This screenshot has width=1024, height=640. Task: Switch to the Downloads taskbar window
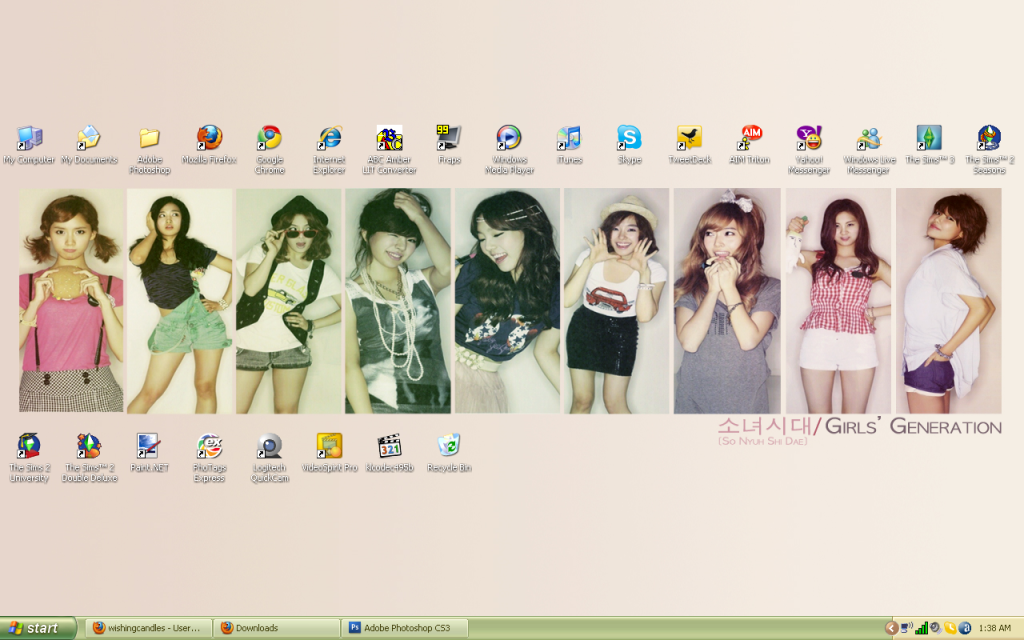point(278,628)
